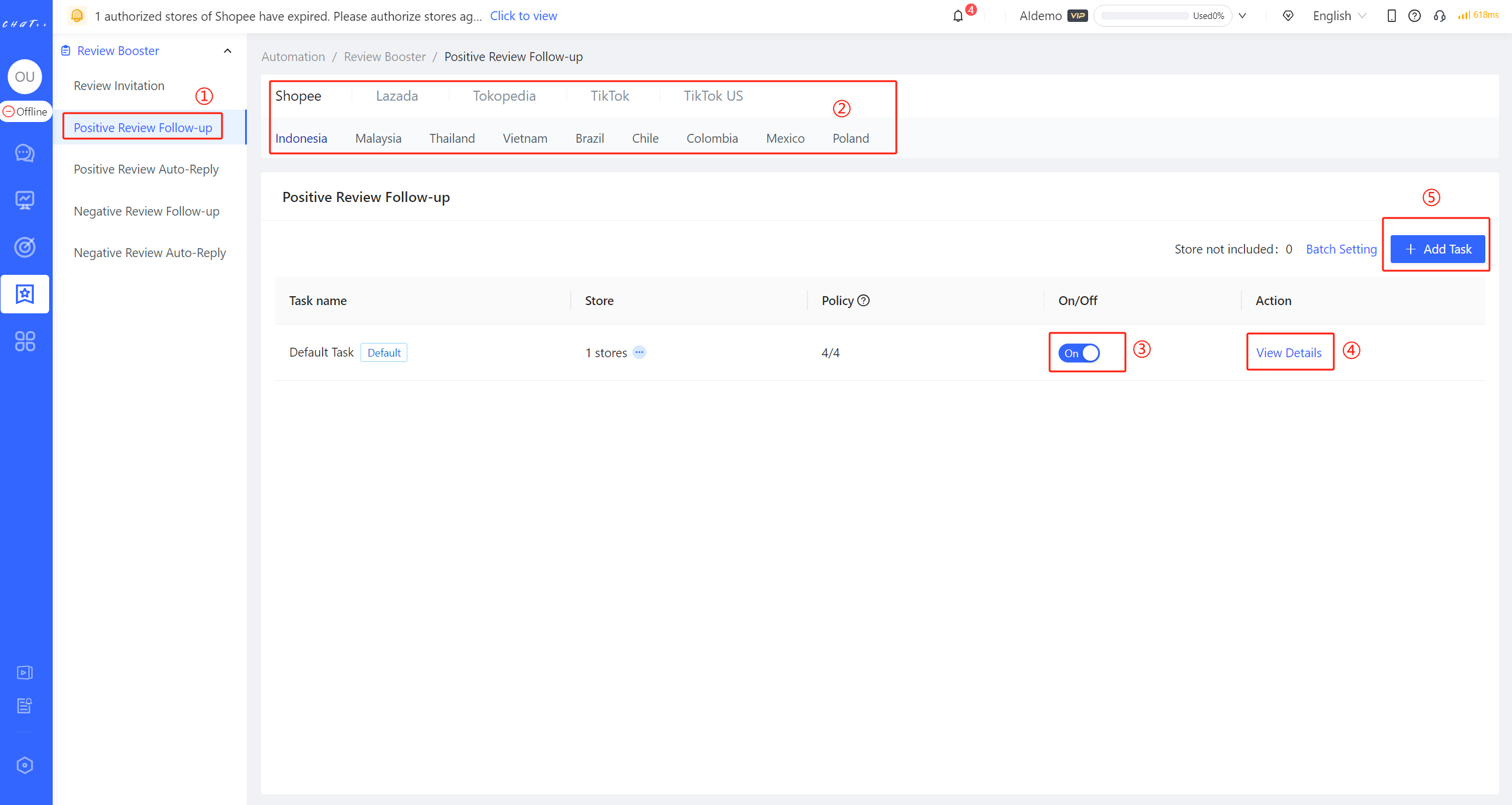Screen dimensions: 1512x805
Task: Select the Thailand country tab
Action: point(452,139)
